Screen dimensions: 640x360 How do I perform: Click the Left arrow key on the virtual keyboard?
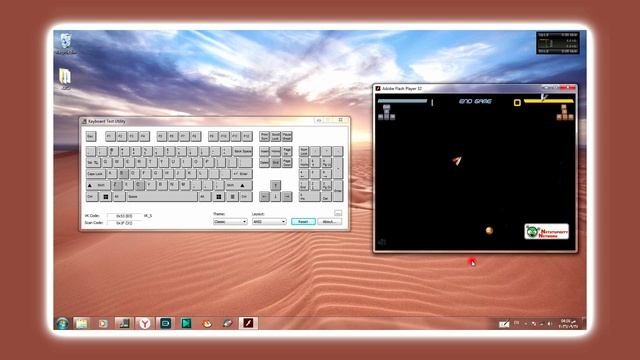[264, 197]
